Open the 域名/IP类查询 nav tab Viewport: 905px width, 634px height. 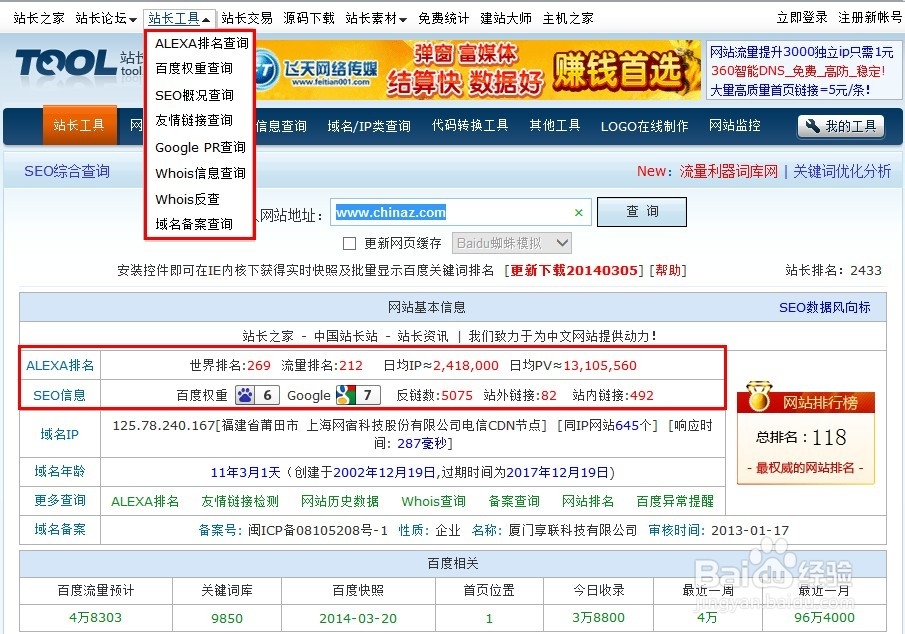pyautogui.click(x=369, y=126)
